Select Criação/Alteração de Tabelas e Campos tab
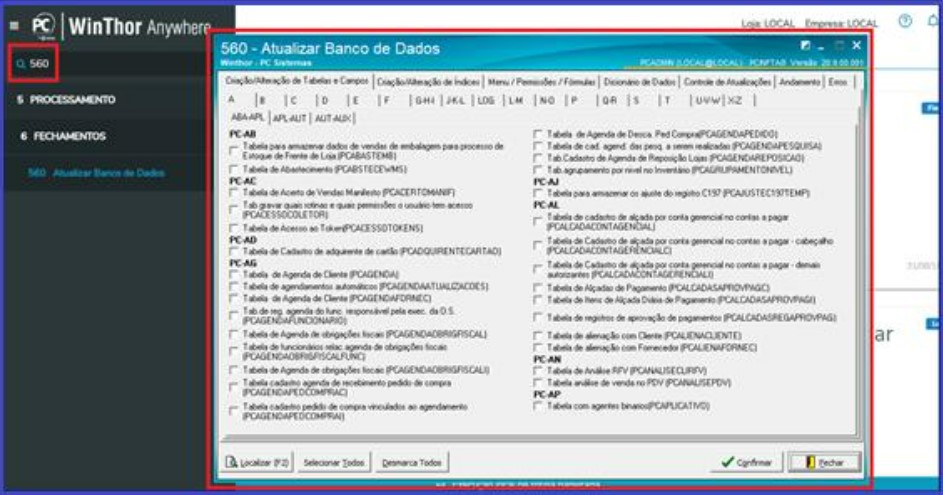This screenshot has width=943, height=495. click(x=297, y=81)
